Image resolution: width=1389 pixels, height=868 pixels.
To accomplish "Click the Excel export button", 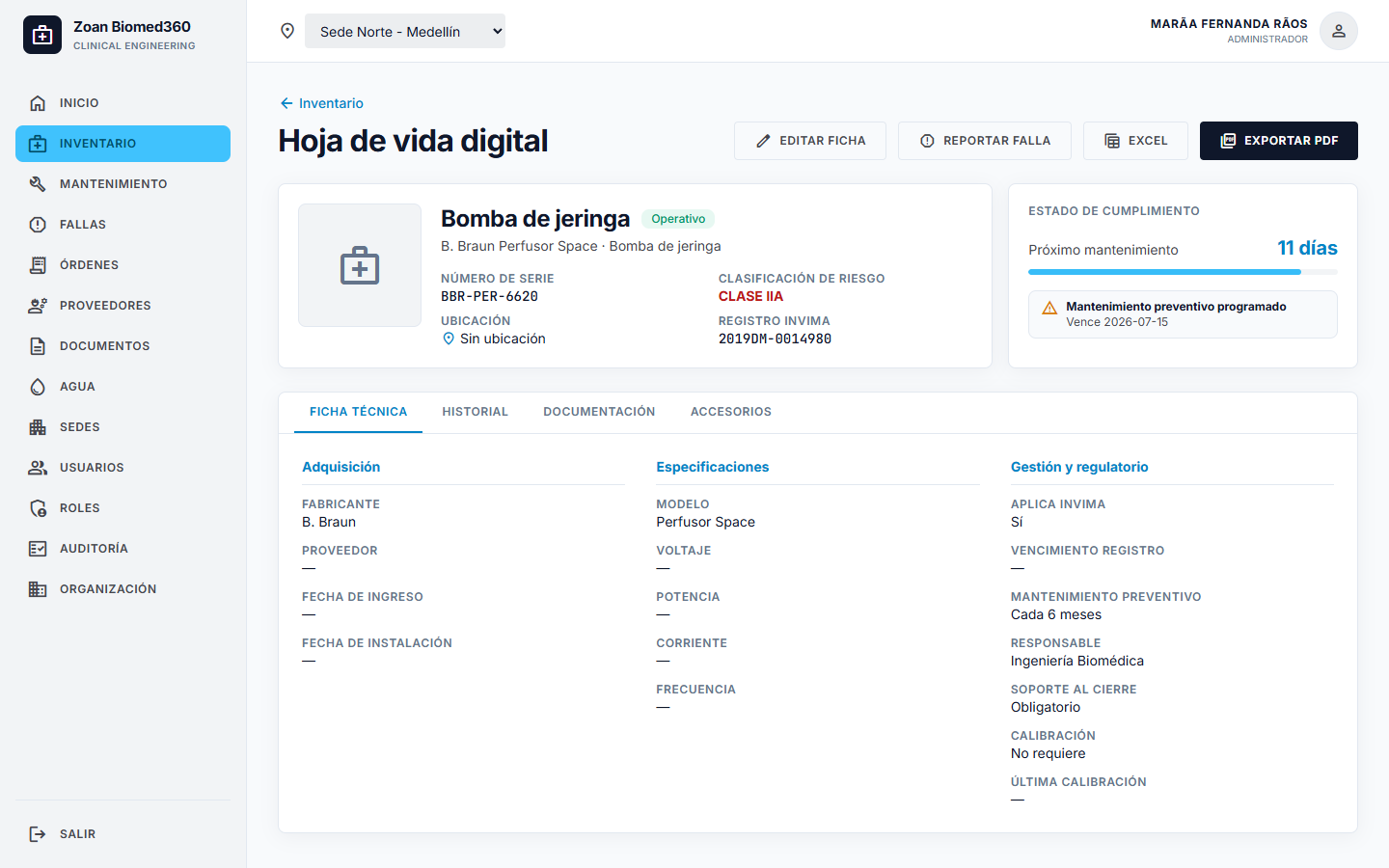I will tap(1135, 141).
